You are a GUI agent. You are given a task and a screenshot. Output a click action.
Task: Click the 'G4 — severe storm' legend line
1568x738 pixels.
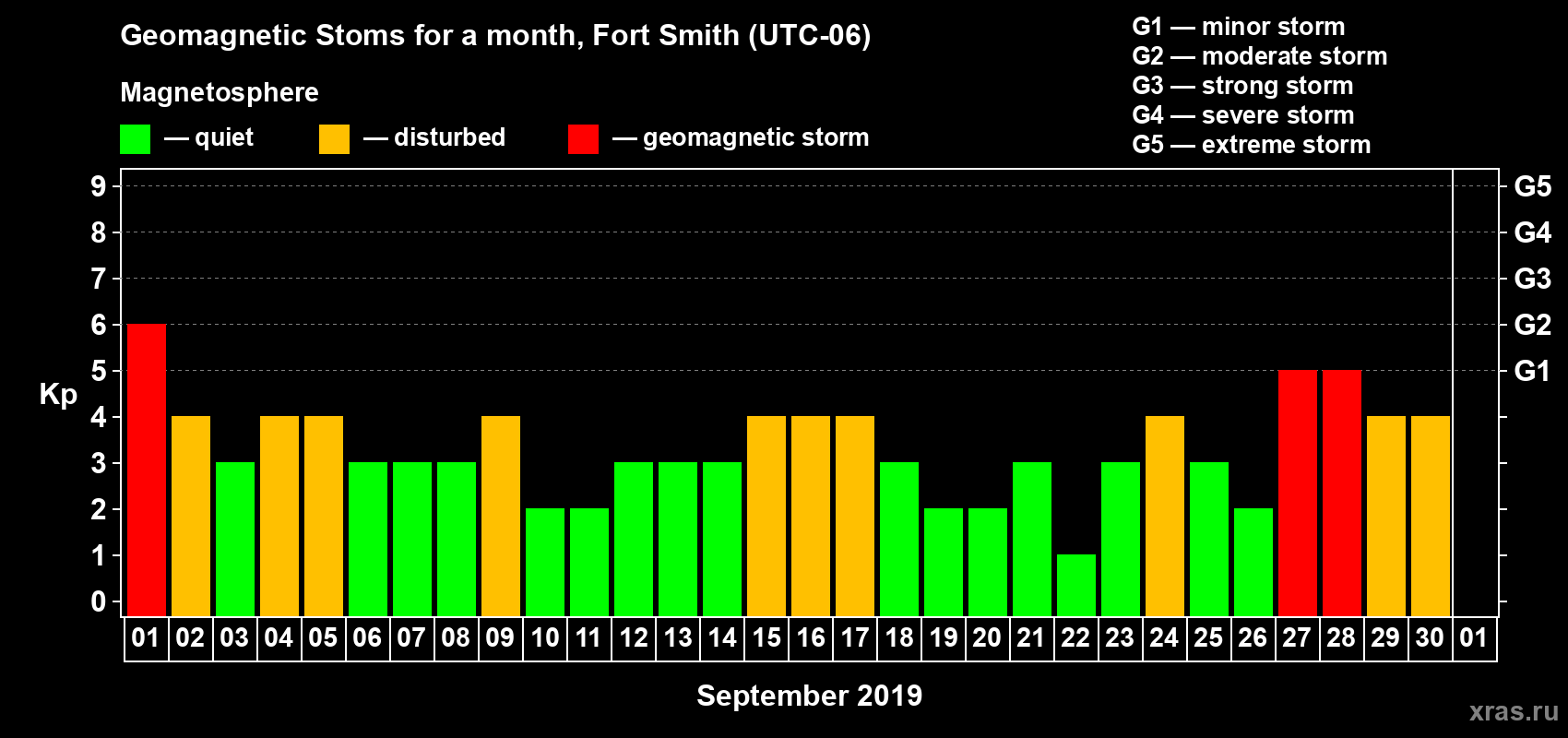pos(1243,115)
